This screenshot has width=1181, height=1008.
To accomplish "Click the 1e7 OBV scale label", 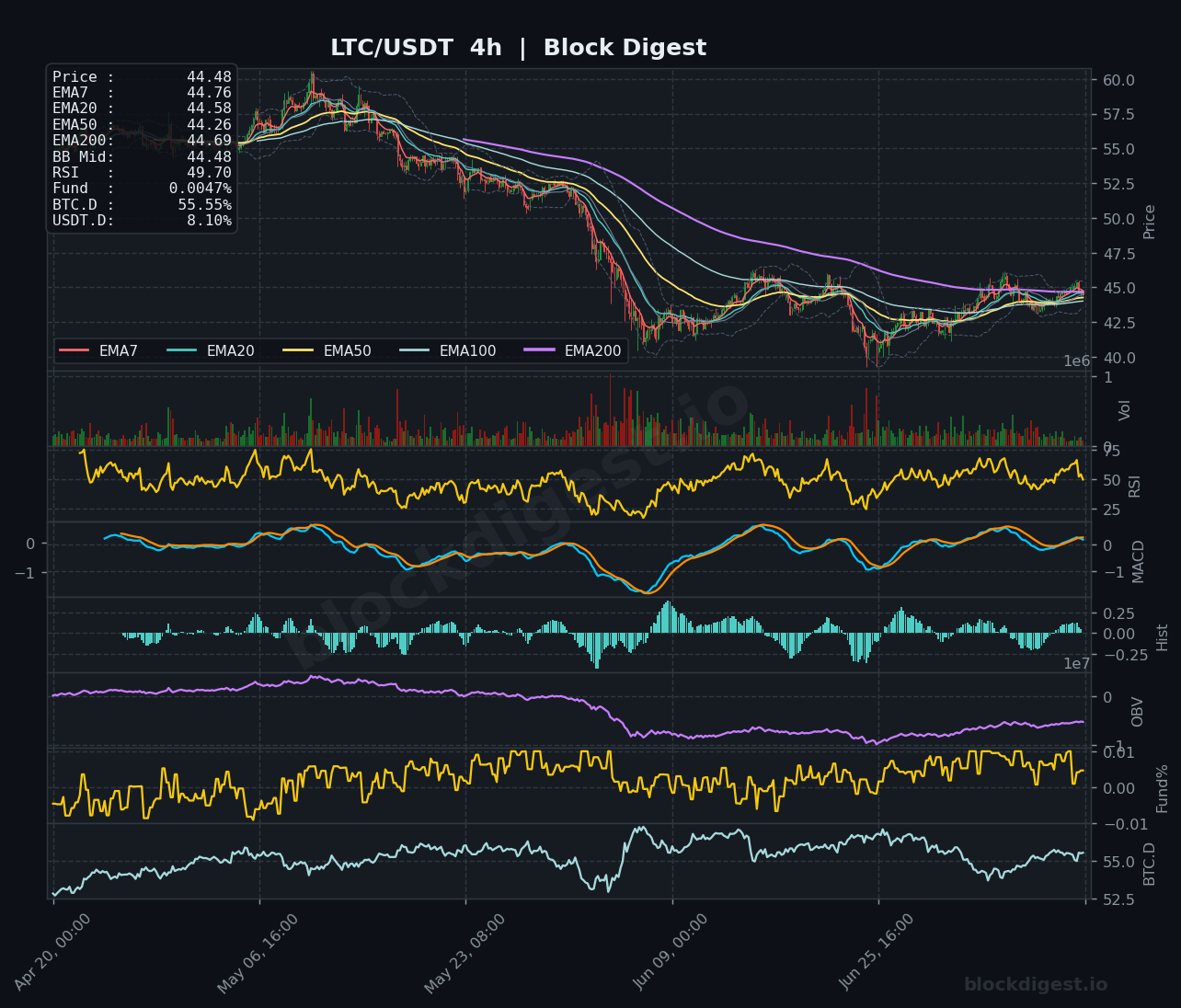I will tap(1077, 664).
